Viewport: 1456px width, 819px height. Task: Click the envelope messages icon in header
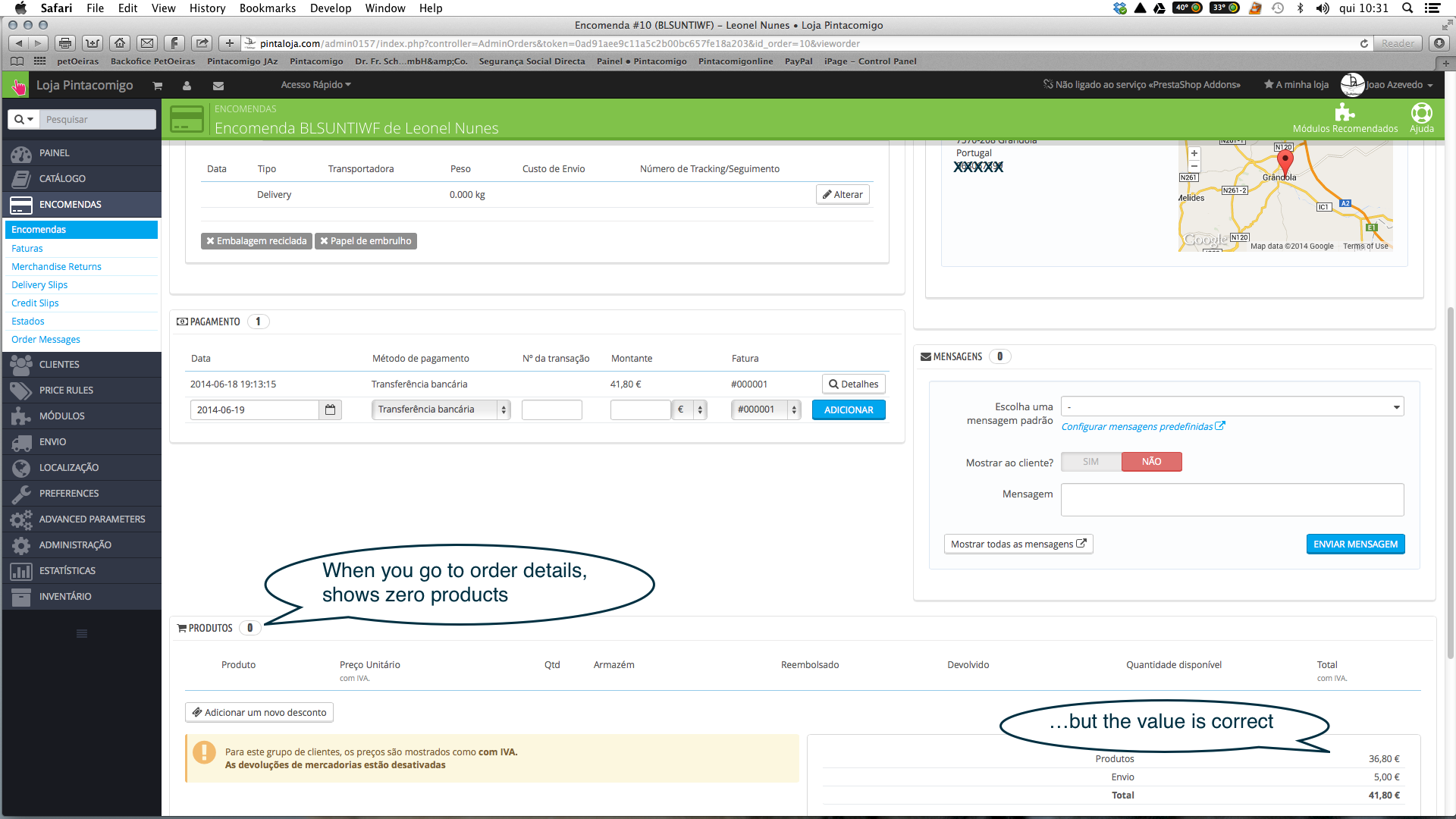pyautogui.click(x=218, y=86)
